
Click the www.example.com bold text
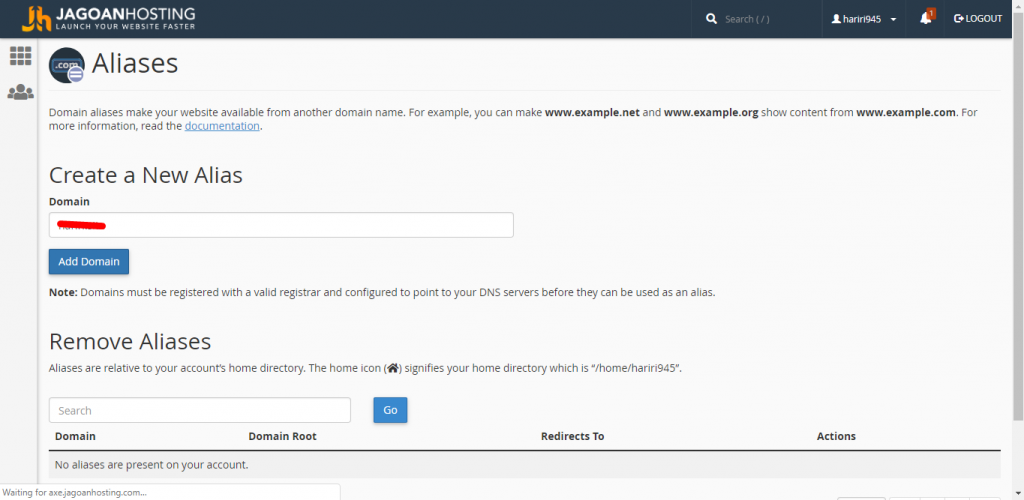[906, 112]
